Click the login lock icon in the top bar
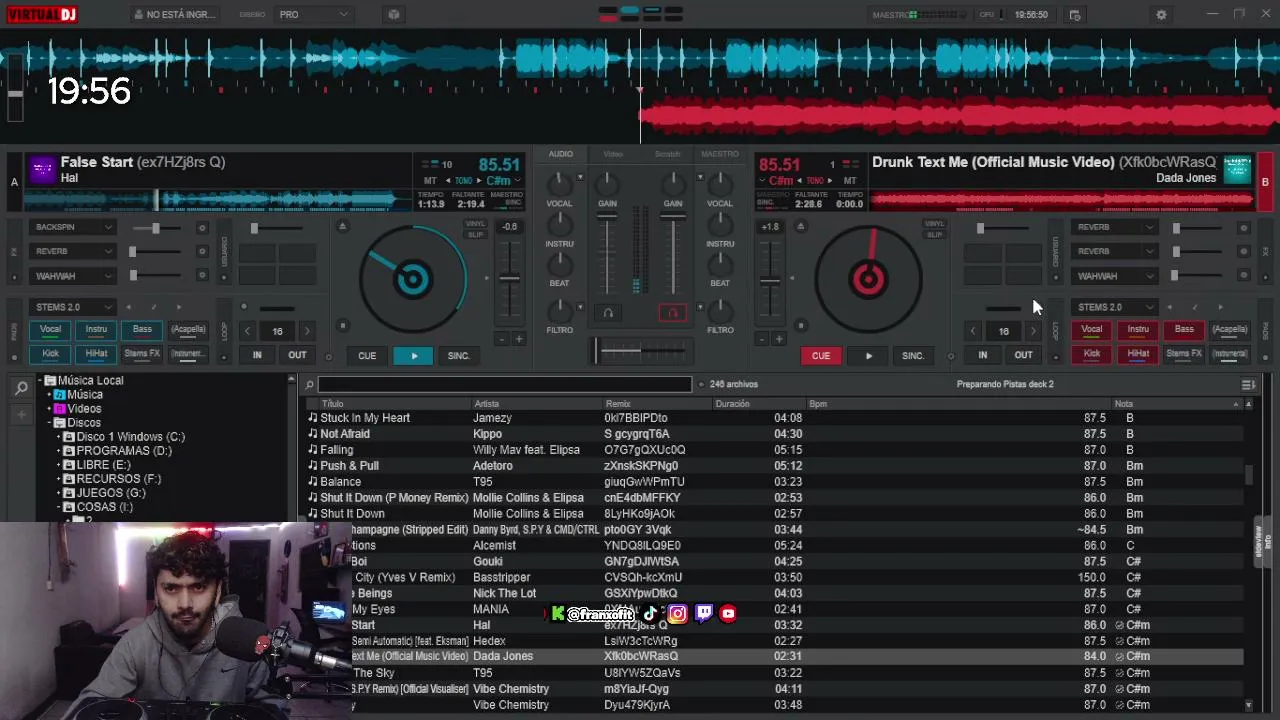 (x=138, y=15)
